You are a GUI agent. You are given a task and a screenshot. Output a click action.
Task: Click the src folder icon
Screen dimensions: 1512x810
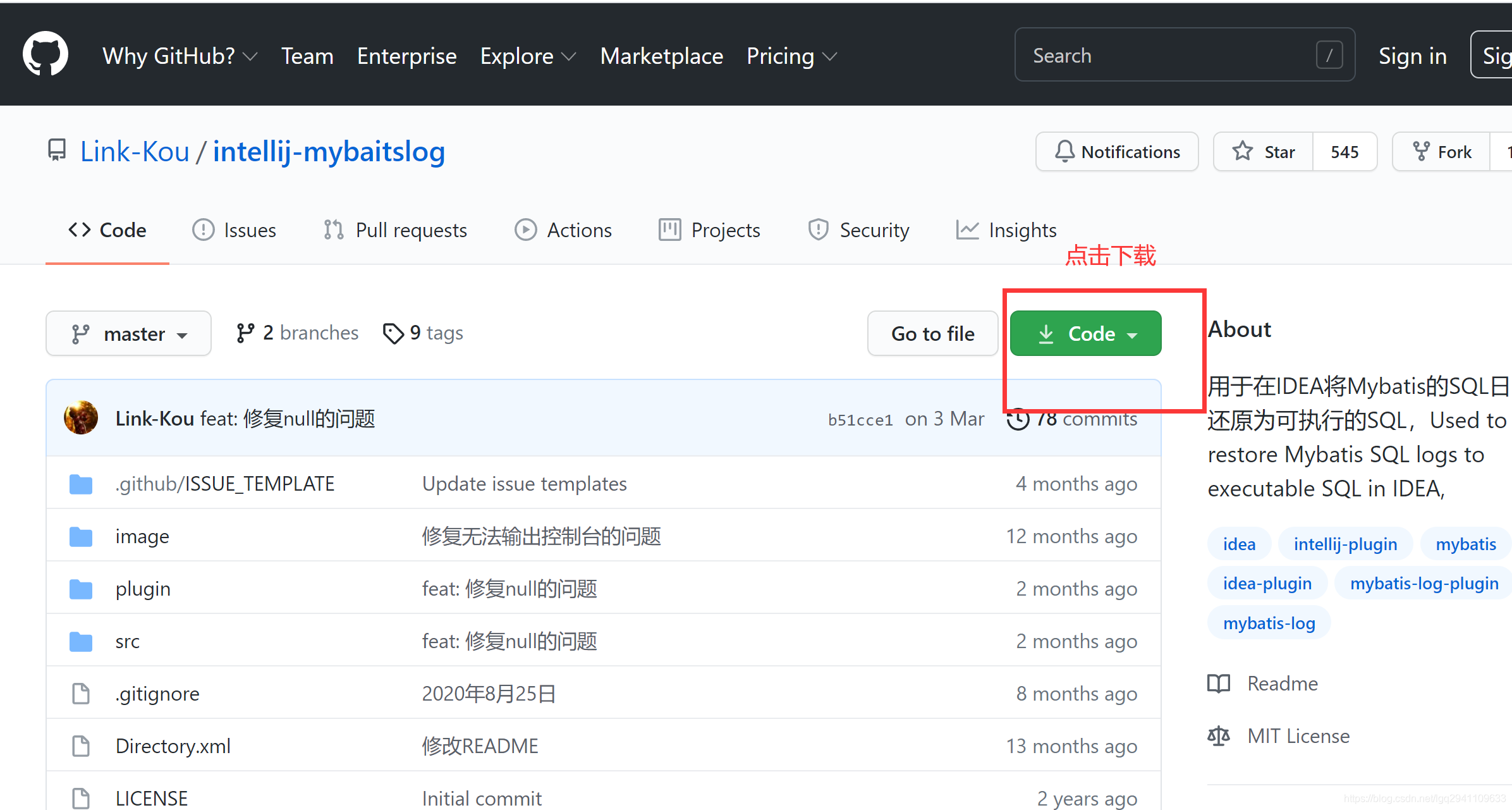[81, 642]
